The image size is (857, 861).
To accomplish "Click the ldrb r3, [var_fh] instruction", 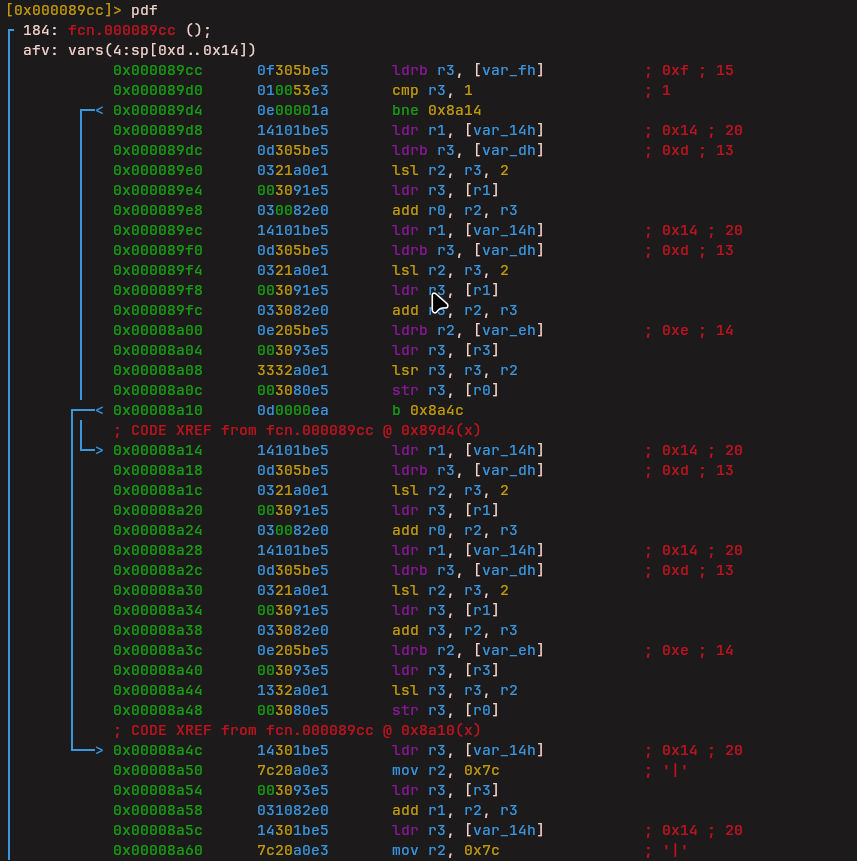I will (x=468, y=71).
